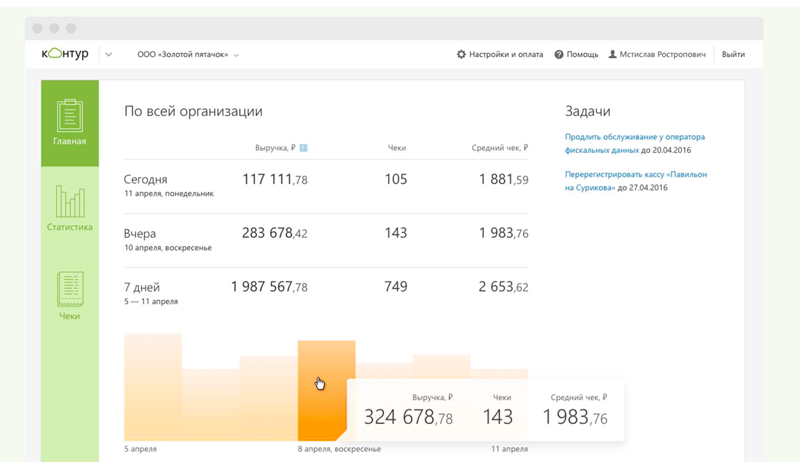Click the Средний чек column header in the table
This screenshot has height=462, width=800.
coord(499,148)
